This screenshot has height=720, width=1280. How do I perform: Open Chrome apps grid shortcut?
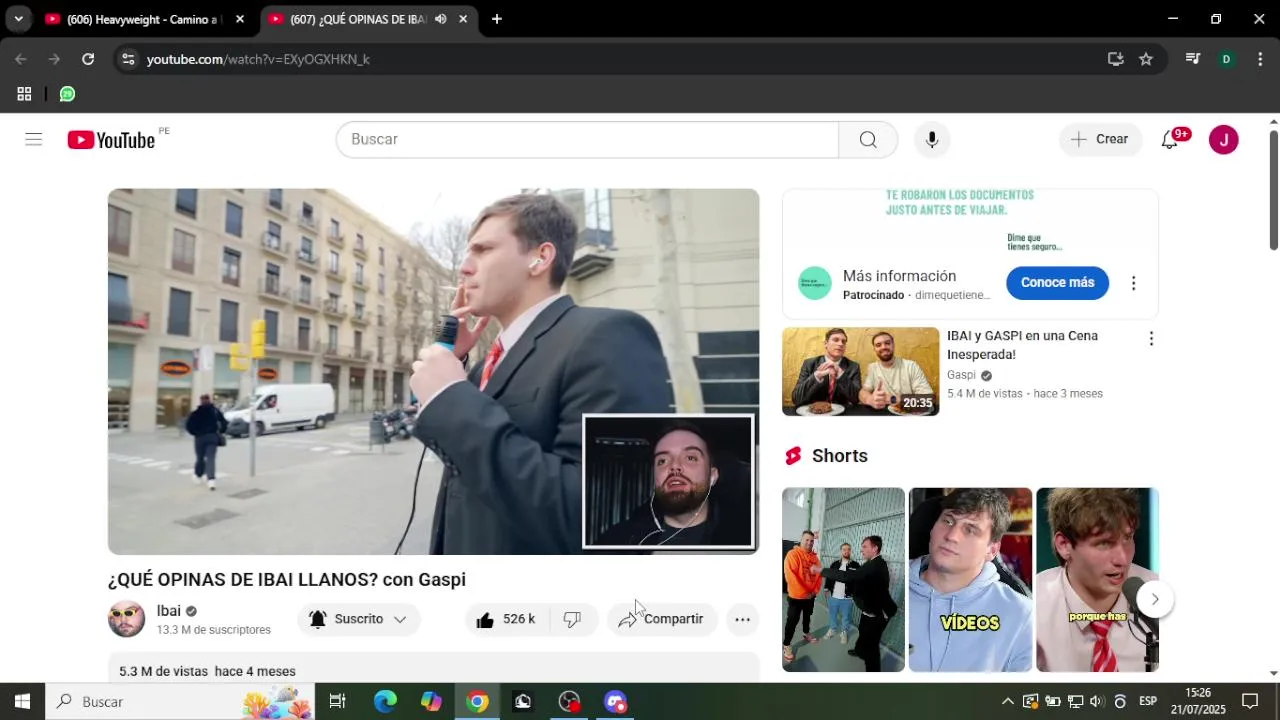coord(24,94)
